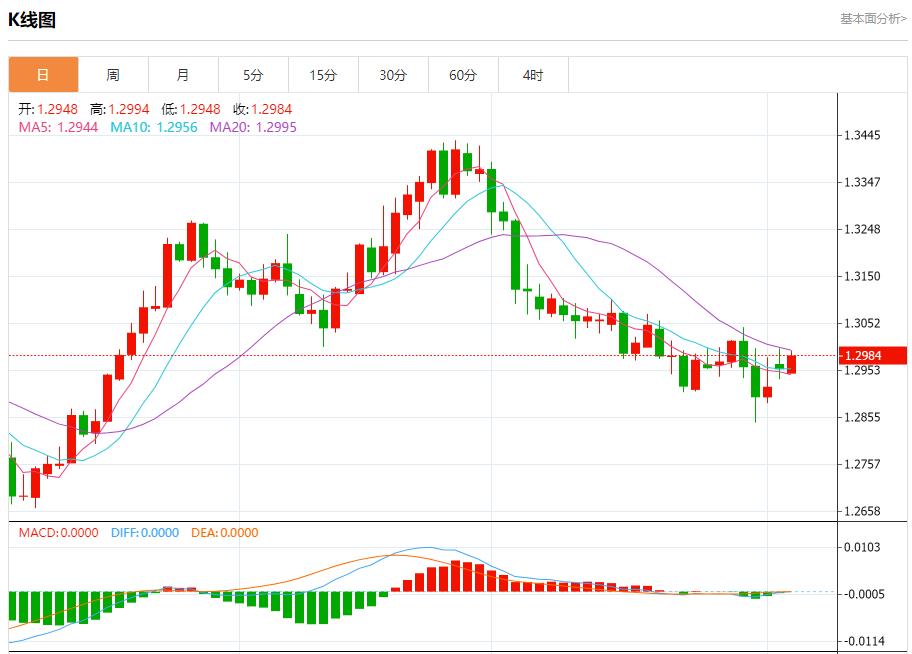The image size is (912, 654).
Task: Open the 基本面分析 link
Action: point(872,18)
